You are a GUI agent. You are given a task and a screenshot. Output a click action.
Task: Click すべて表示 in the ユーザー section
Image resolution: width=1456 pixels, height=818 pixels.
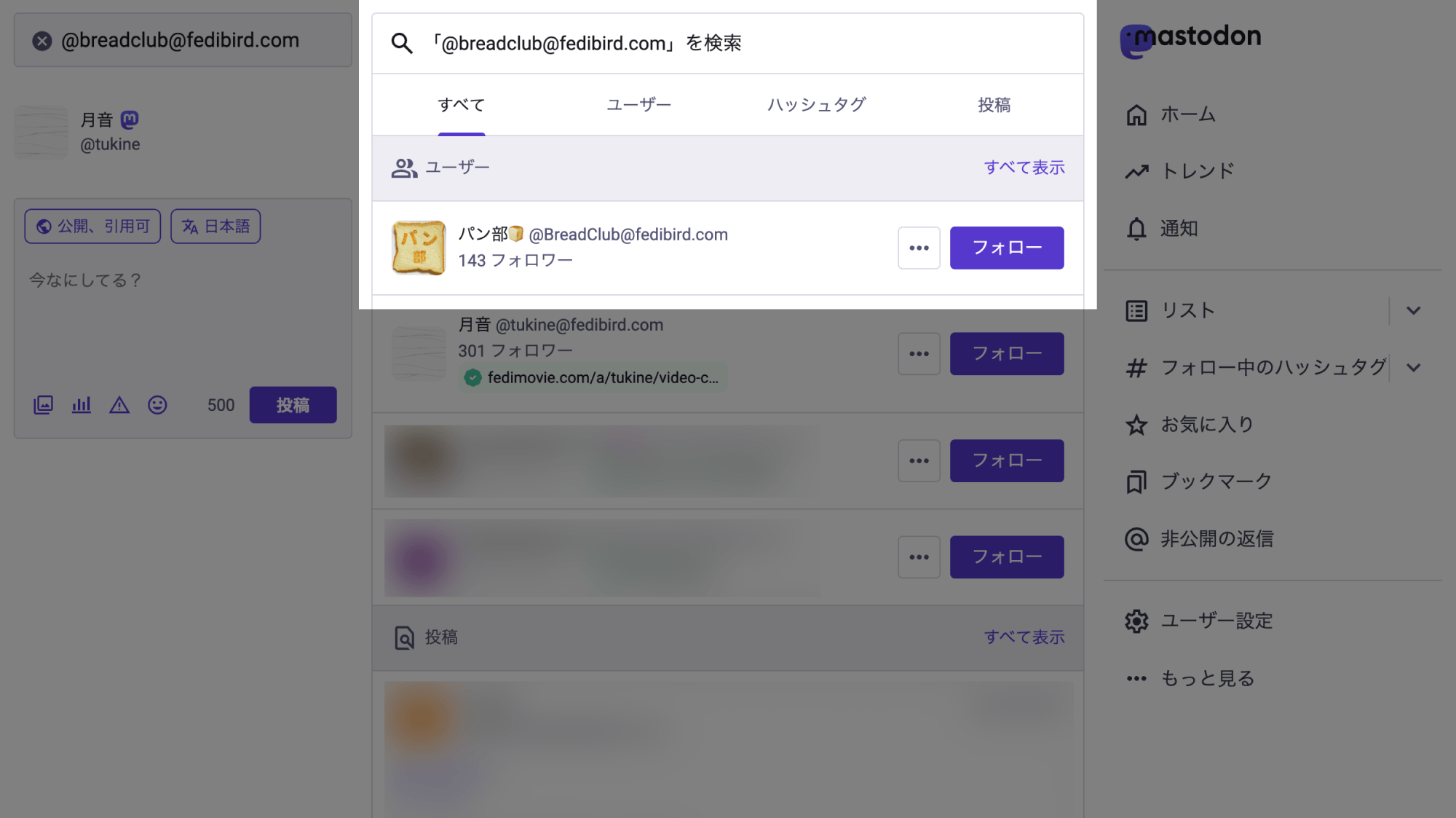tap(1024, 168)
